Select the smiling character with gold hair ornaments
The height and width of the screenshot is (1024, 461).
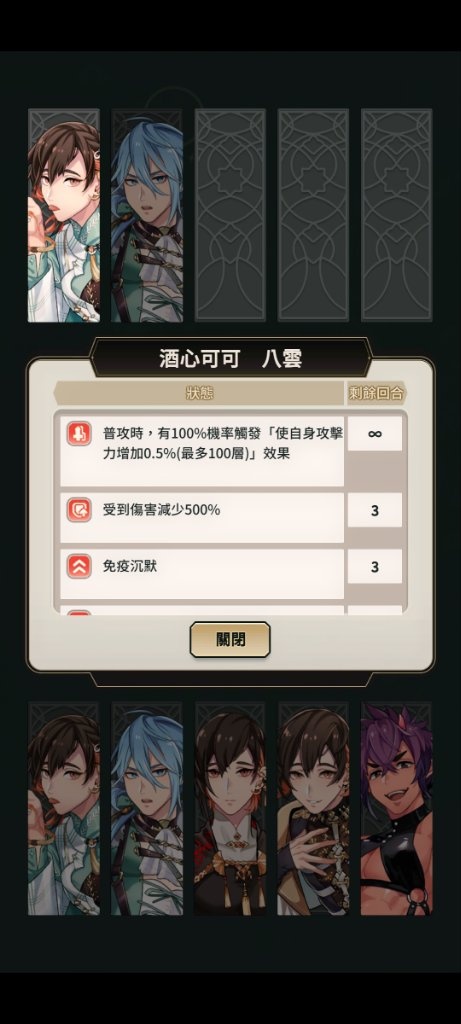tap(313, 808)
